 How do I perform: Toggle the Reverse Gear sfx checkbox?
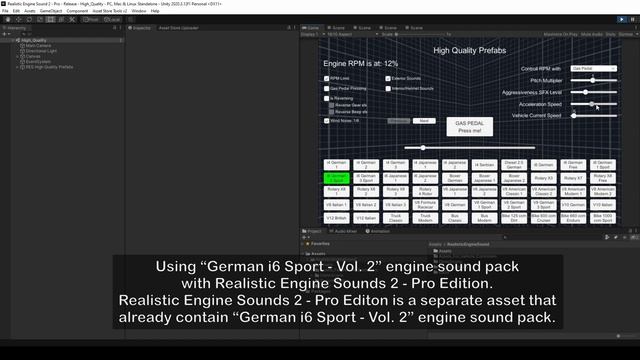(x=332, y=105)
